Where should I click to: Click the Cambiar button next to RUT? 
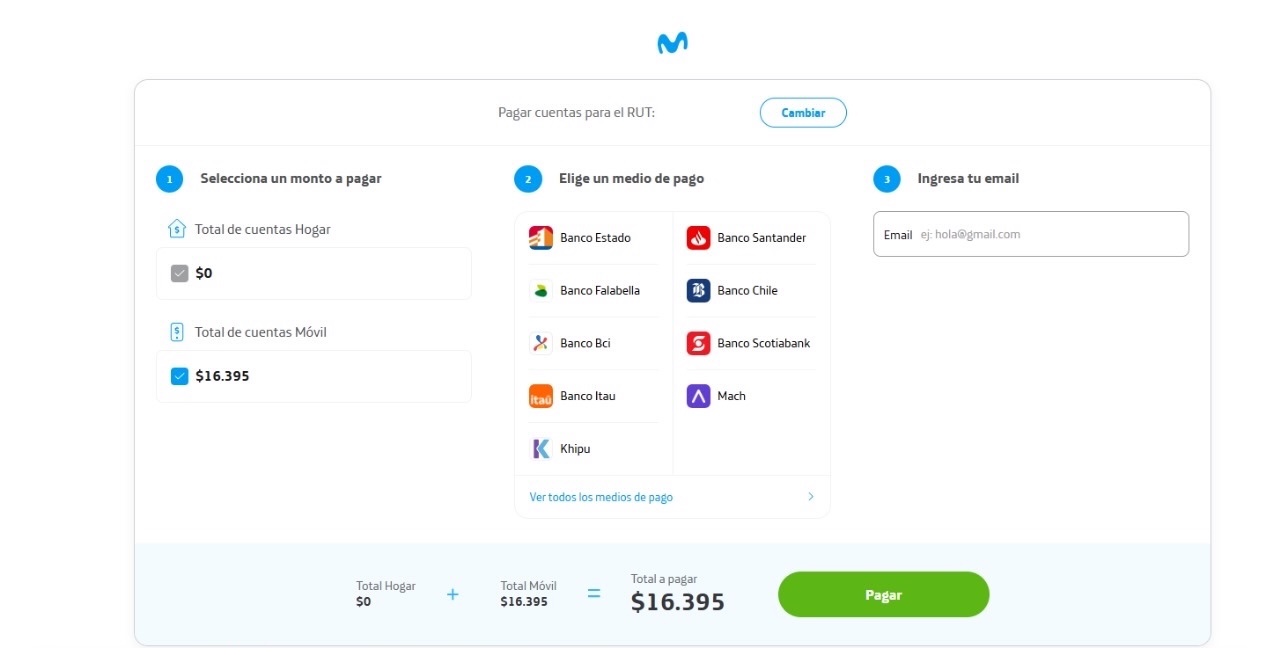(803, 113)
